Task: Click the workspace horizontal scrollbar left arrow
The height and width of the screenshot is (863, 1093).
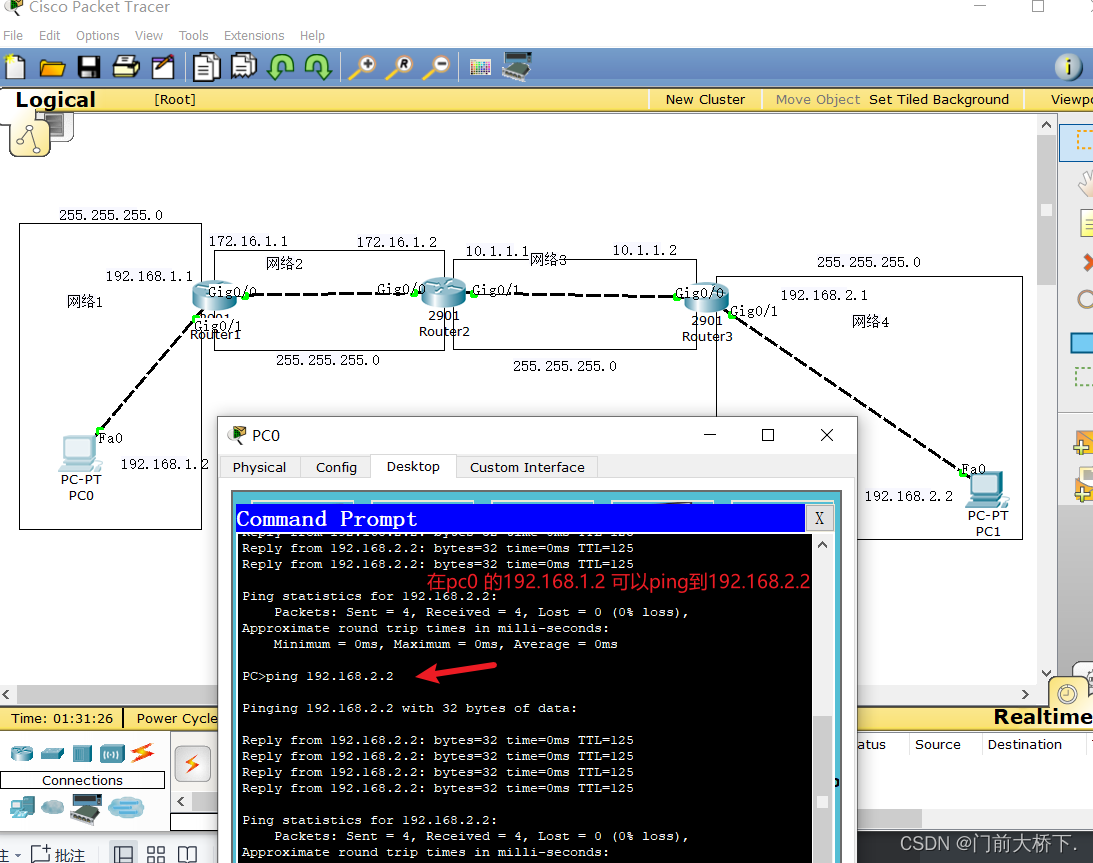Action: click(x=6, y=694)
